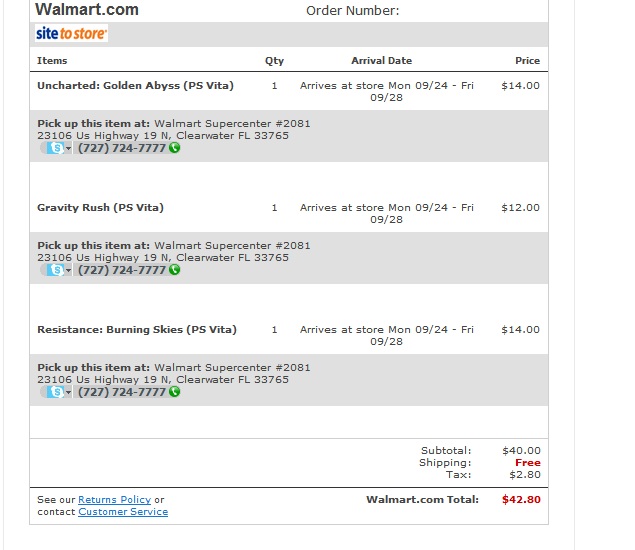Click green call icon under Uncharted pickup address
The width and height of the screenshot is (635, 550).
(x=175, y=147)
